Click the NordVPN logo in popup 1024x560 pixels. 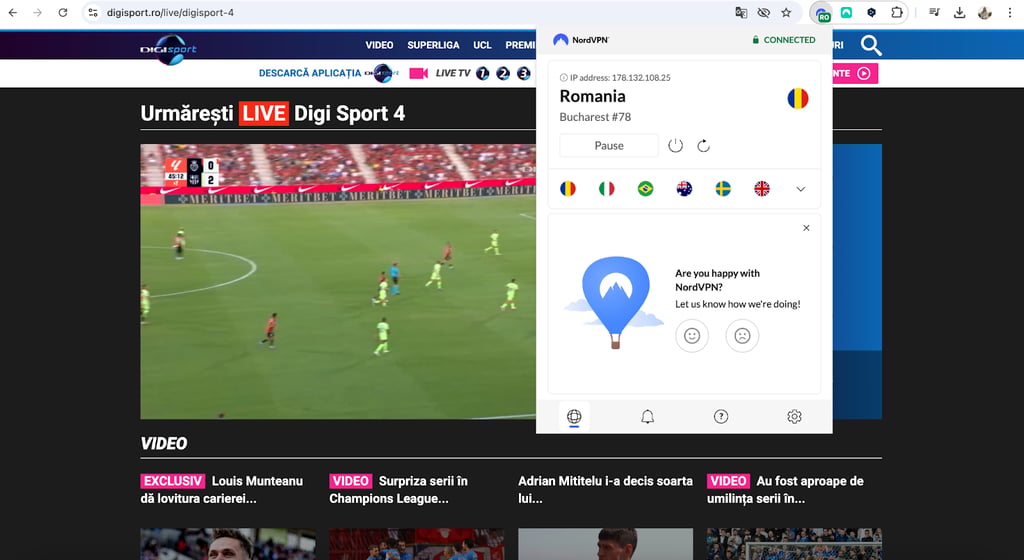[581, 40]
